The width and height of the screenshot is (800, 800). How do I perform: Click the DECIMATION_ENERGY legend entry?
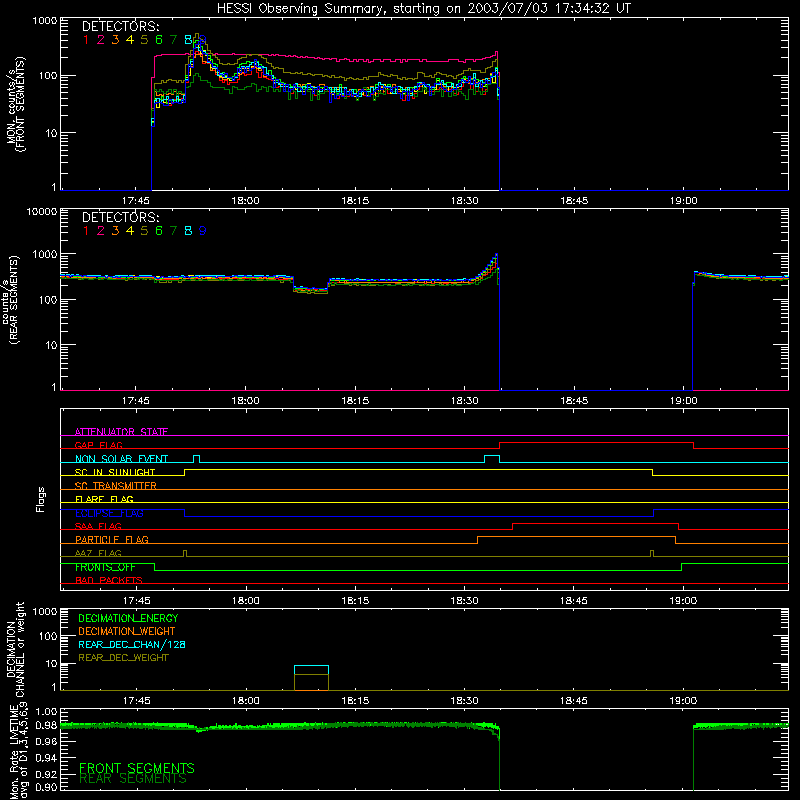pyautogui.click(x=128, y=618)
